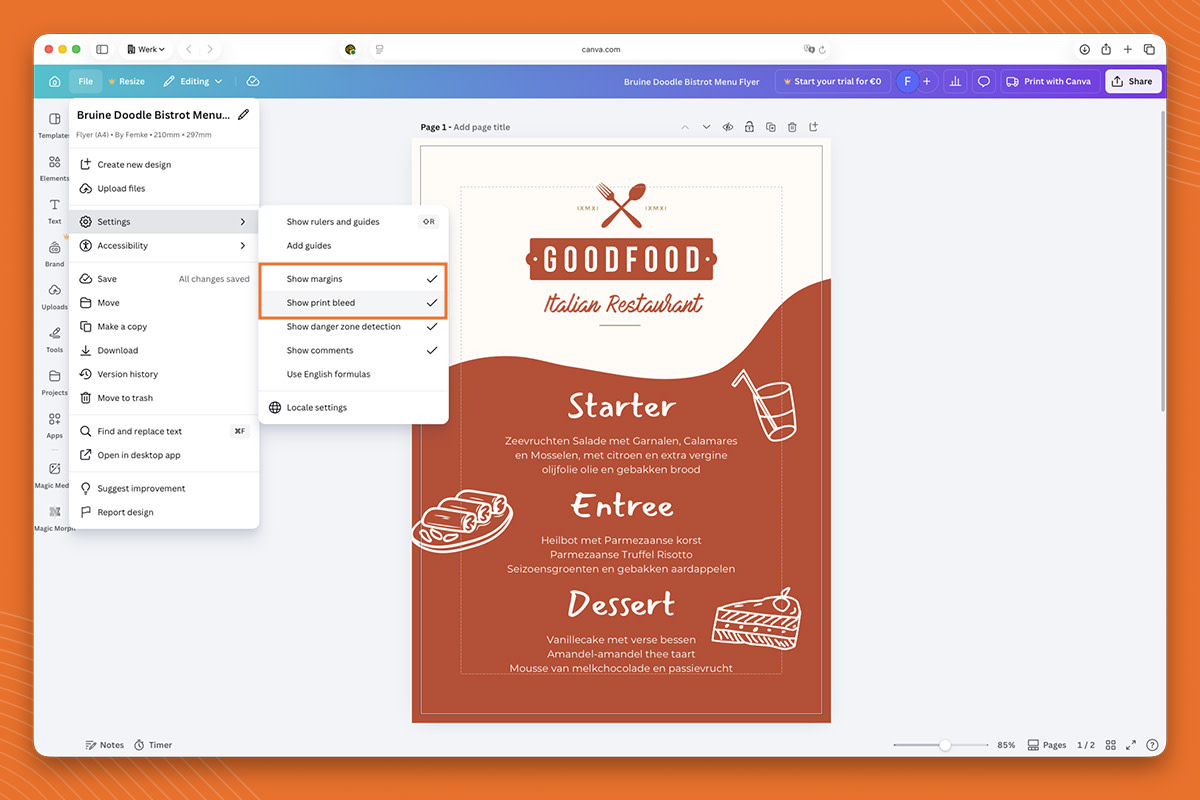Image resolution: width=1200 pixels, height=800 pixels.
Task: Disable Show margins in Settings menu
Action: tap(314, 278)
